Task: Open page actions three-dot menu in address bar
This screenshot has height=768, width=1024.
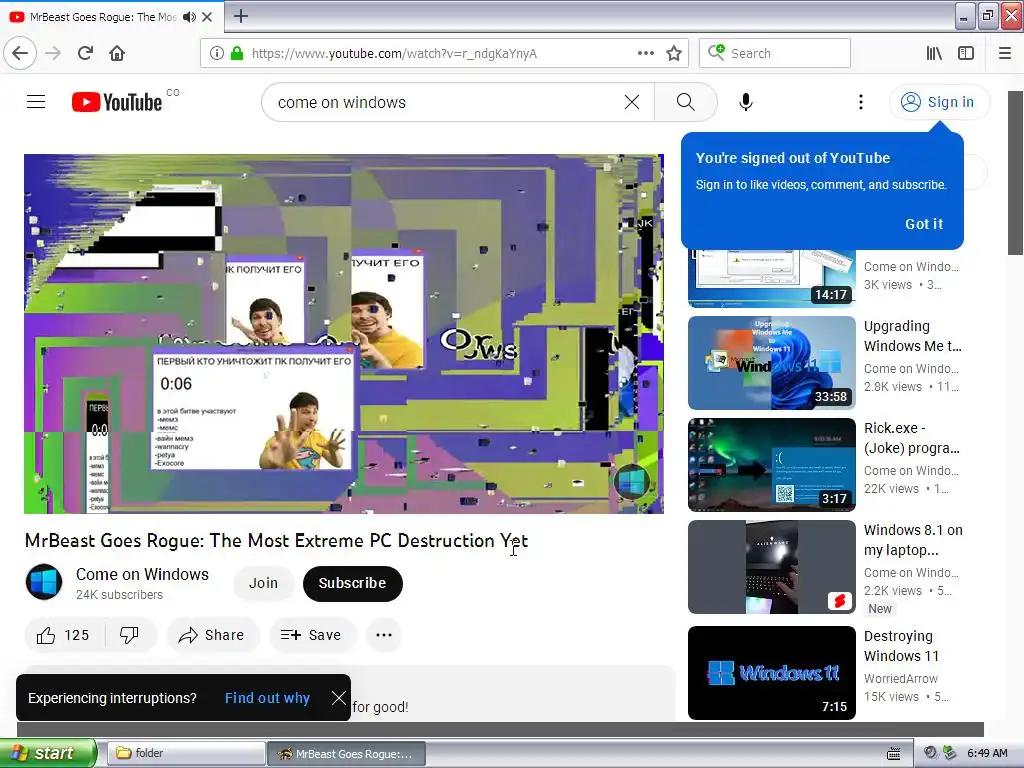Action: (646, 53)
